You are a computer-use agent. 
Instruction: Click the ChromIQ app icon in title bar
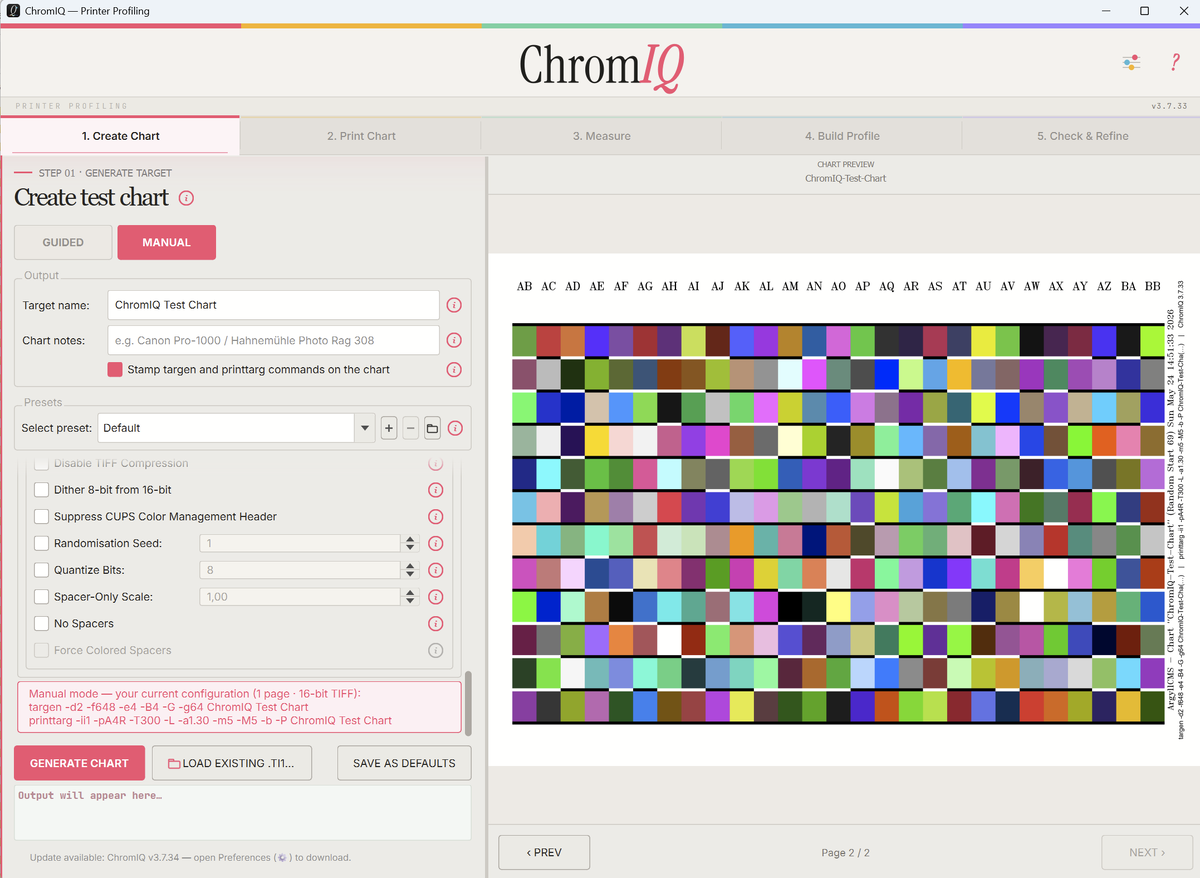[11, 10]
